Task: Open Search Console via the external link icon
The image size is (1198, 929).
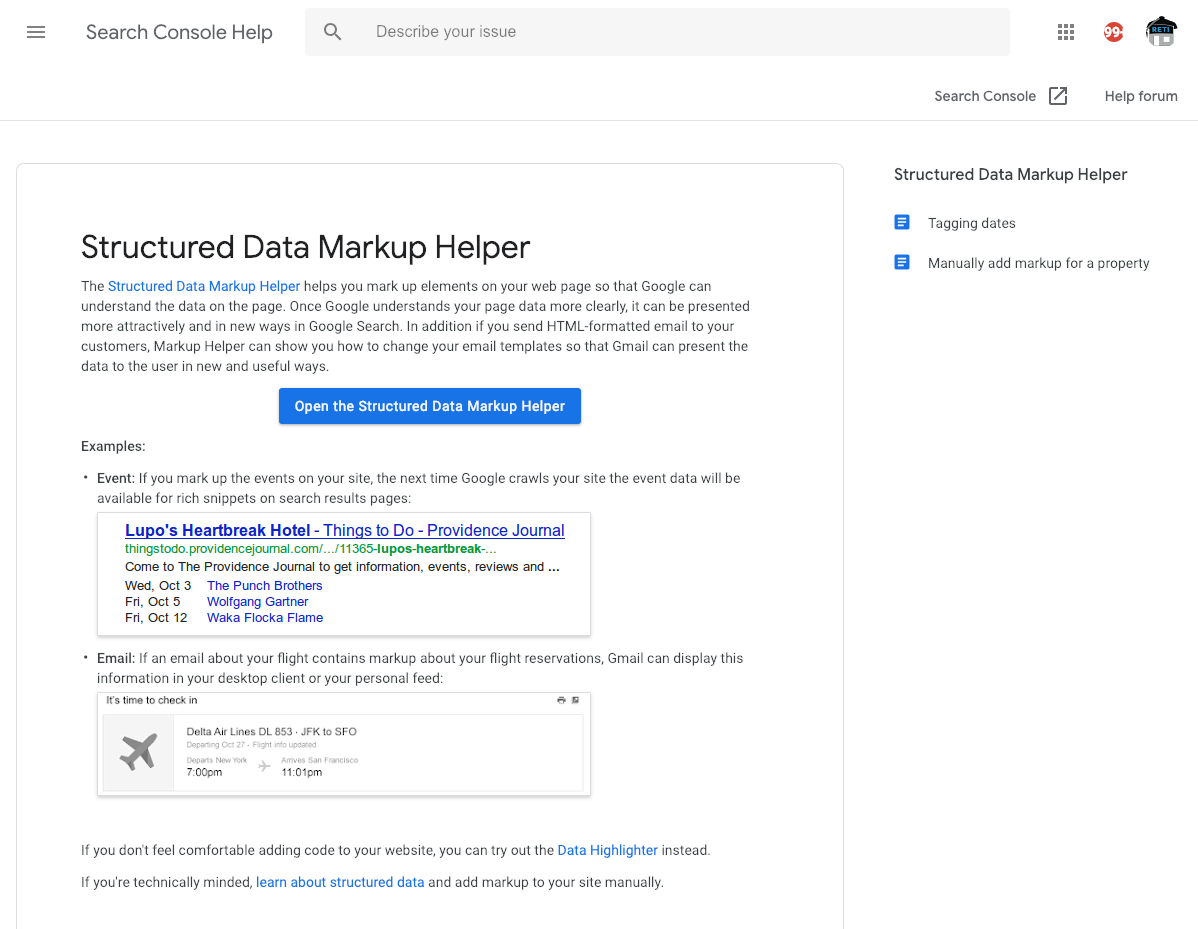Action: tap(1058, 96)
